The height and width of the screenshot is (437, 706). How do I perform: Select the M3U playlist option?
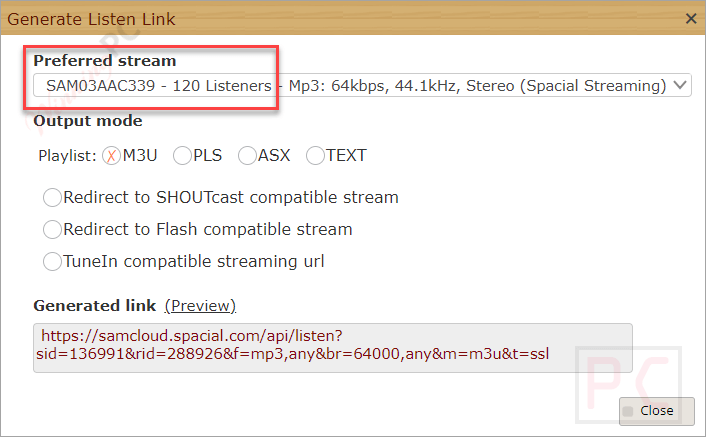point(111,156)
